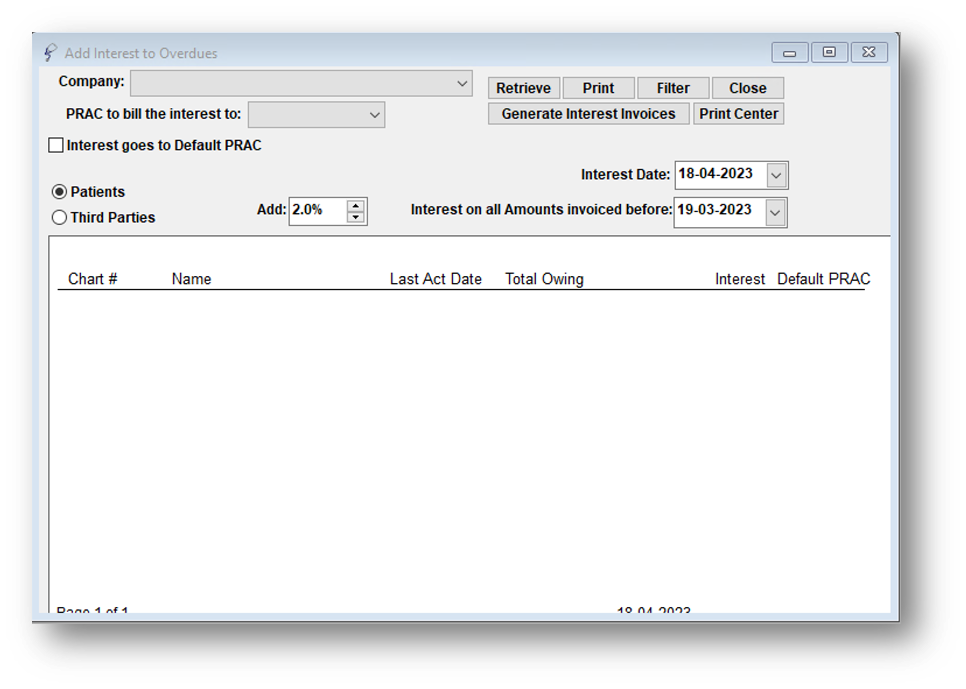Open the PRAC to bill interest dropdown
966x689 pixels.
point(374,115)
